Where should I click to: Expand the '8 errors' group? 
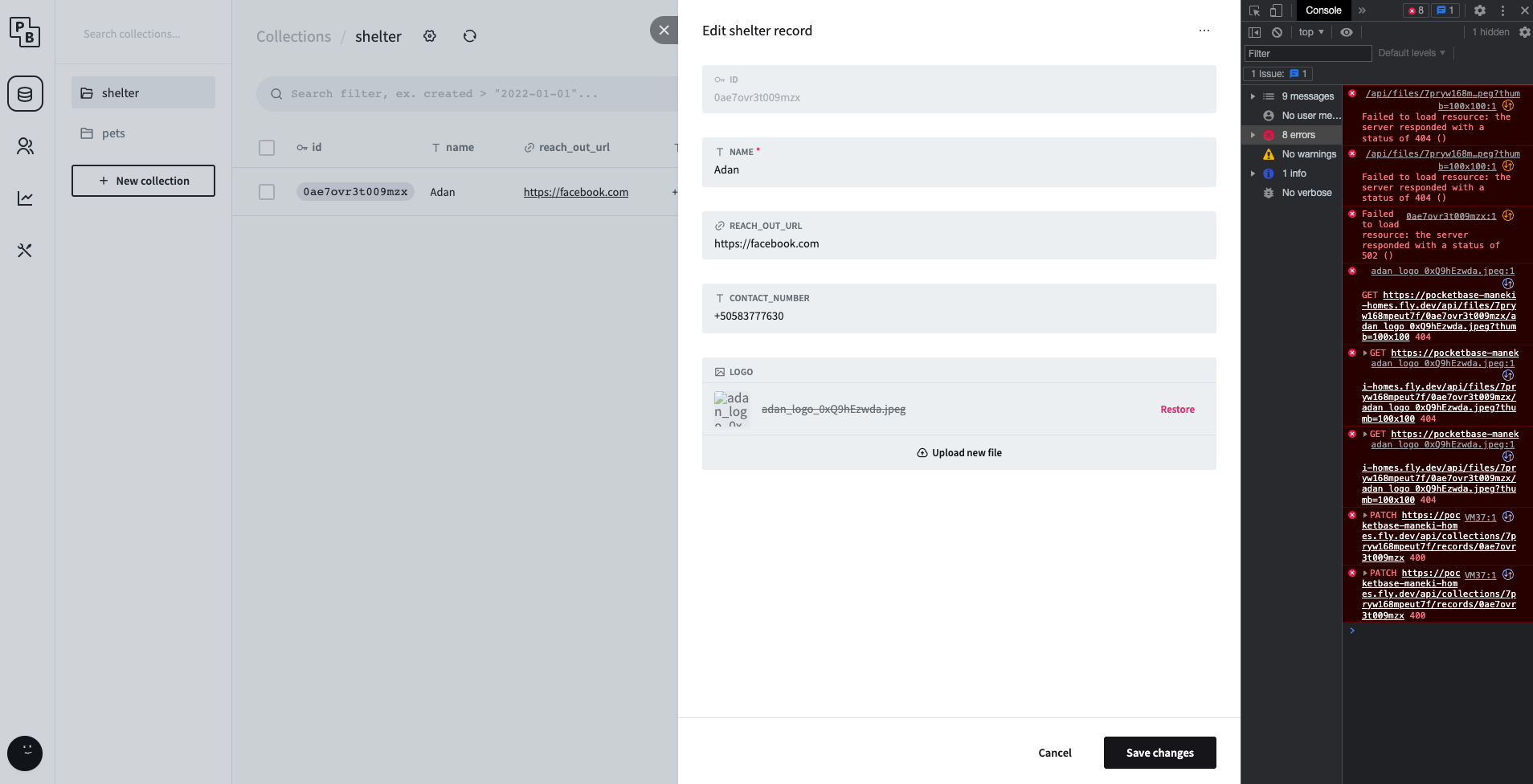point(1253,135)
